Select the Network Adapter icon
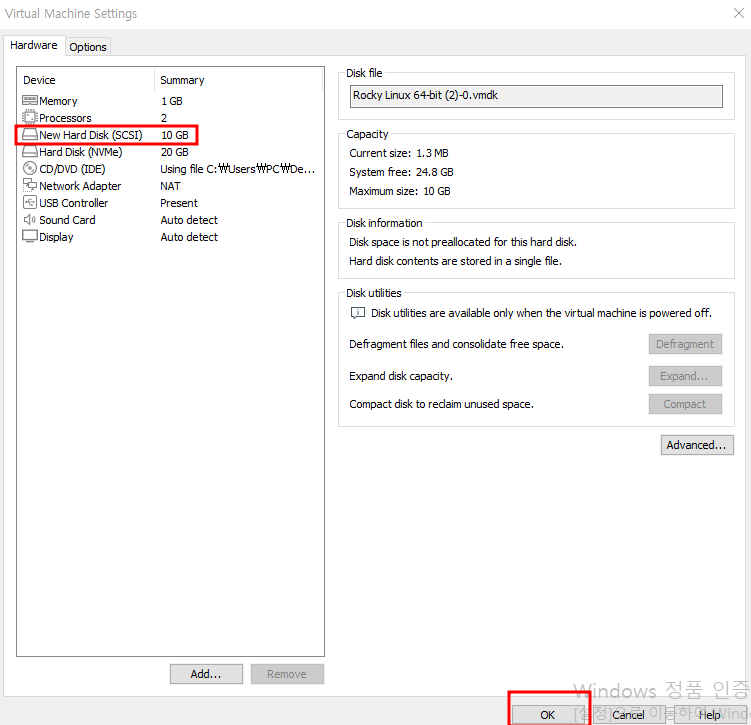This screenshot has height=725, width=751. pyautogui.click(x=30, y=185)
